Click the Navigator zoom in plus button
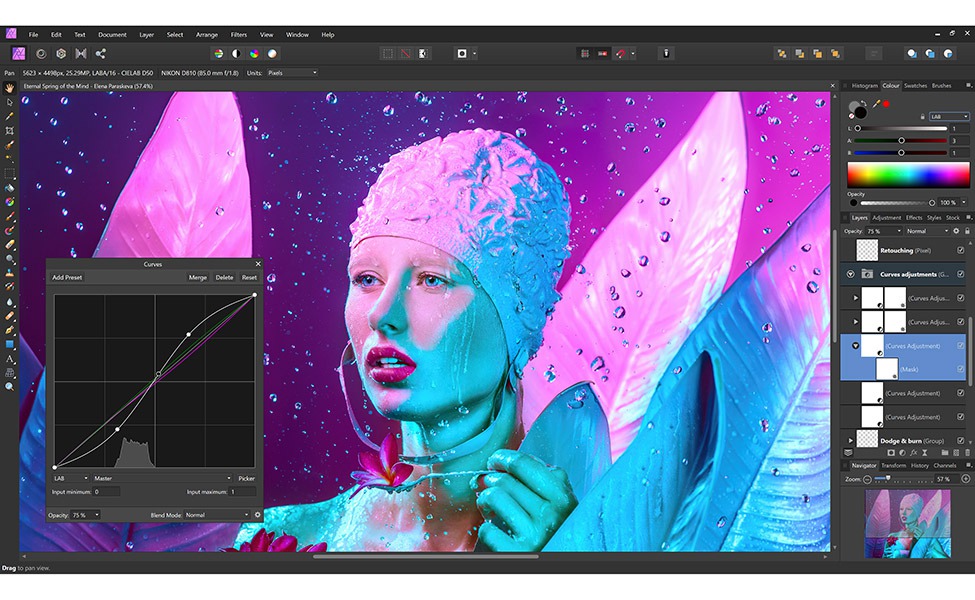Screen dimensions: 975x600 (x=966, y=479)
